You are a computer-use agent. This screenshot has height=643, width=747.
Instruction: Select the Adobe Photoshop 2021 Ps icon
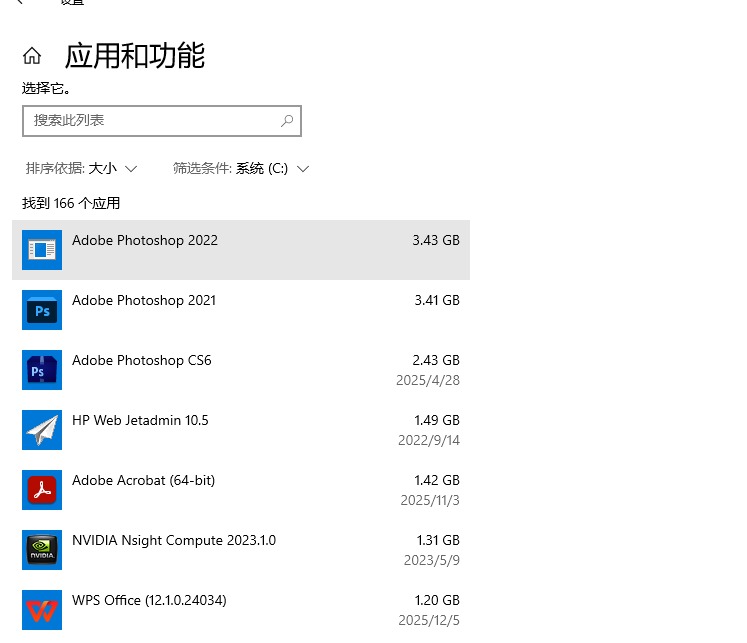42,310
